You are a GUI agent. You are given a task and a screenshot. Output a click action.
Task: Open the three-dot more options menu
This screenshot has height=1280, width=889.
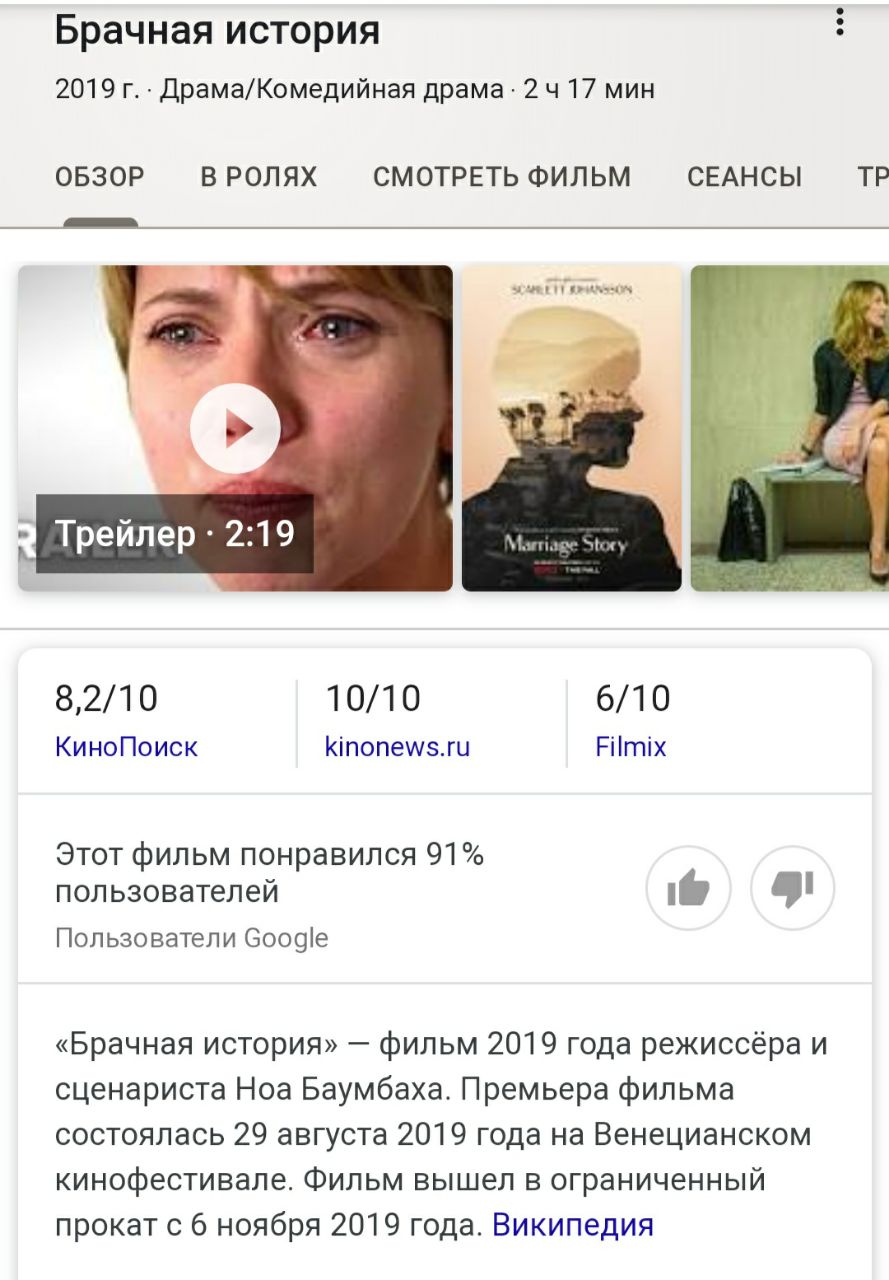coord(840,22)
